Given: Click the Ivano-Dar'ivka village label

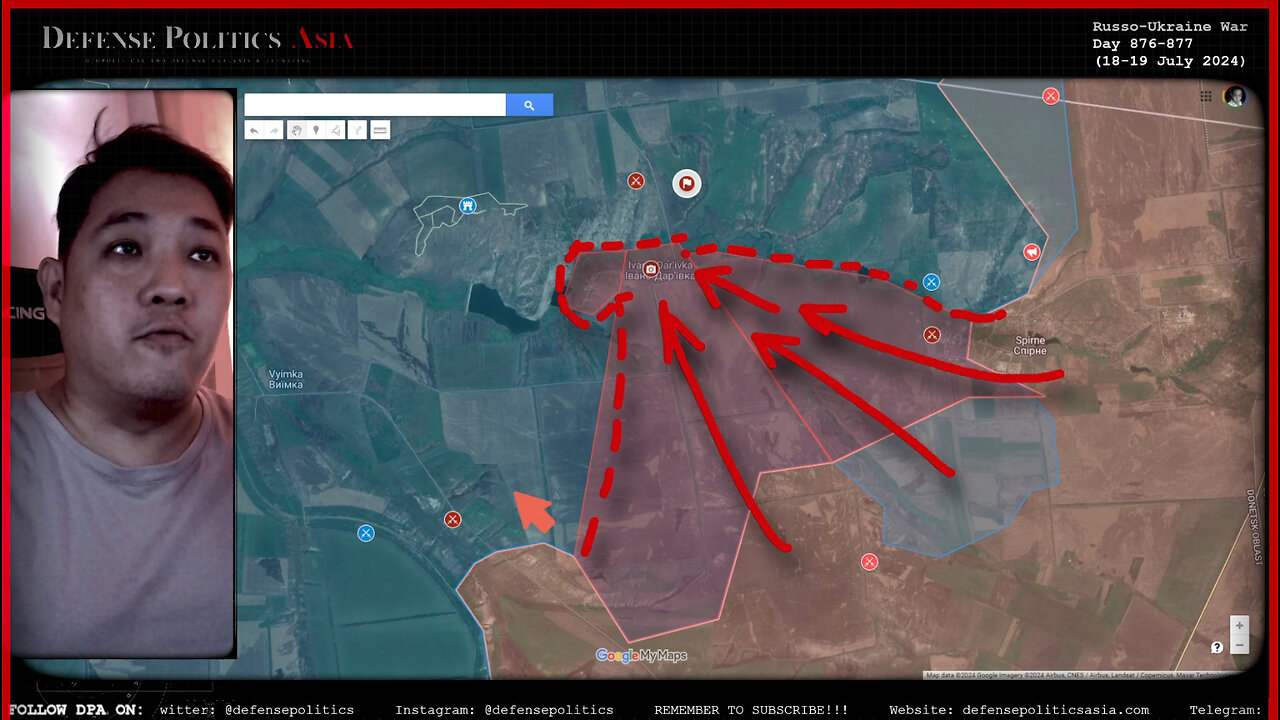Looking at the screenshot, I should (661, 270).
